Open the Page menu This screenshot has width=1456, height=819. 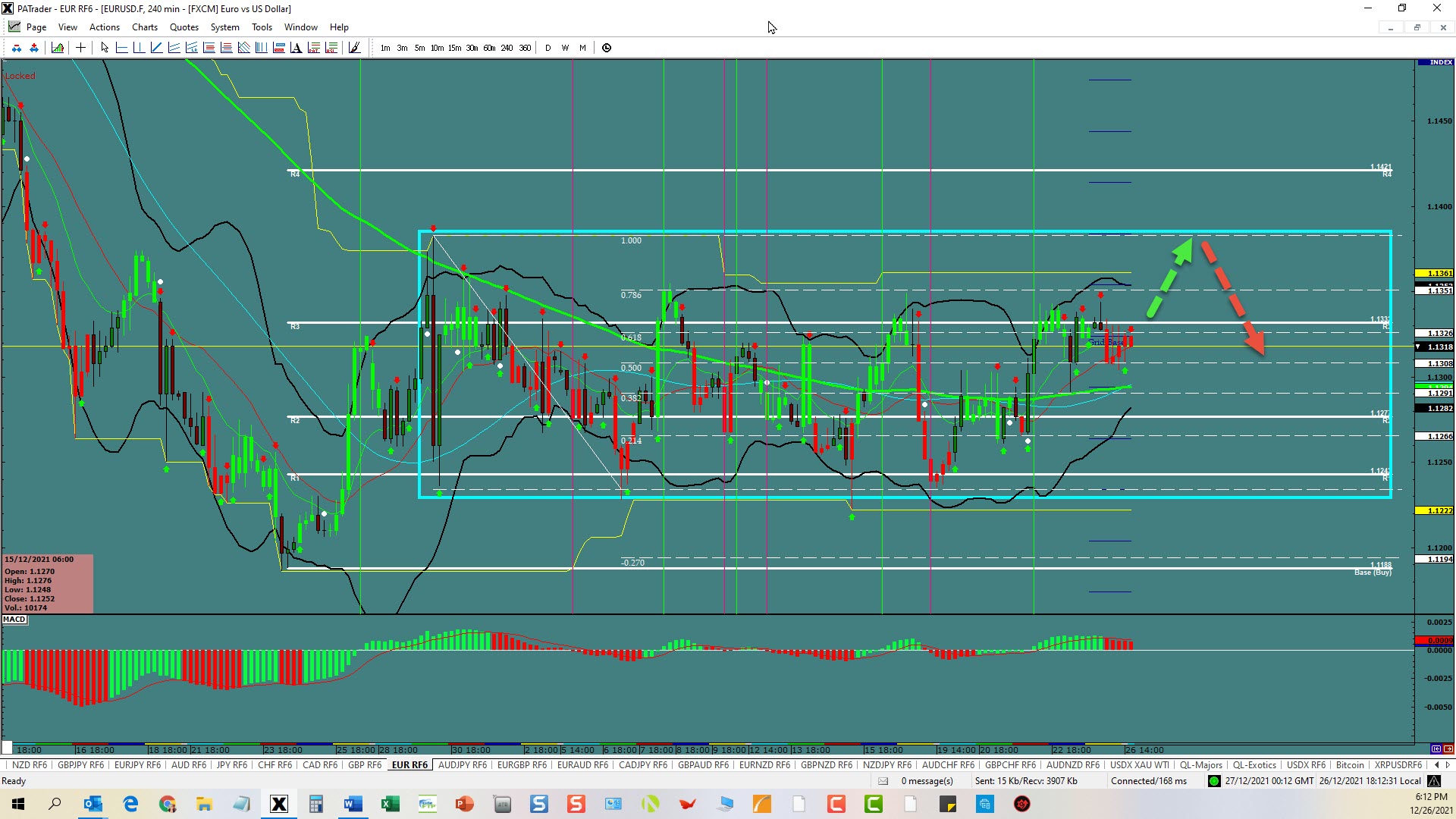[36, 27]
